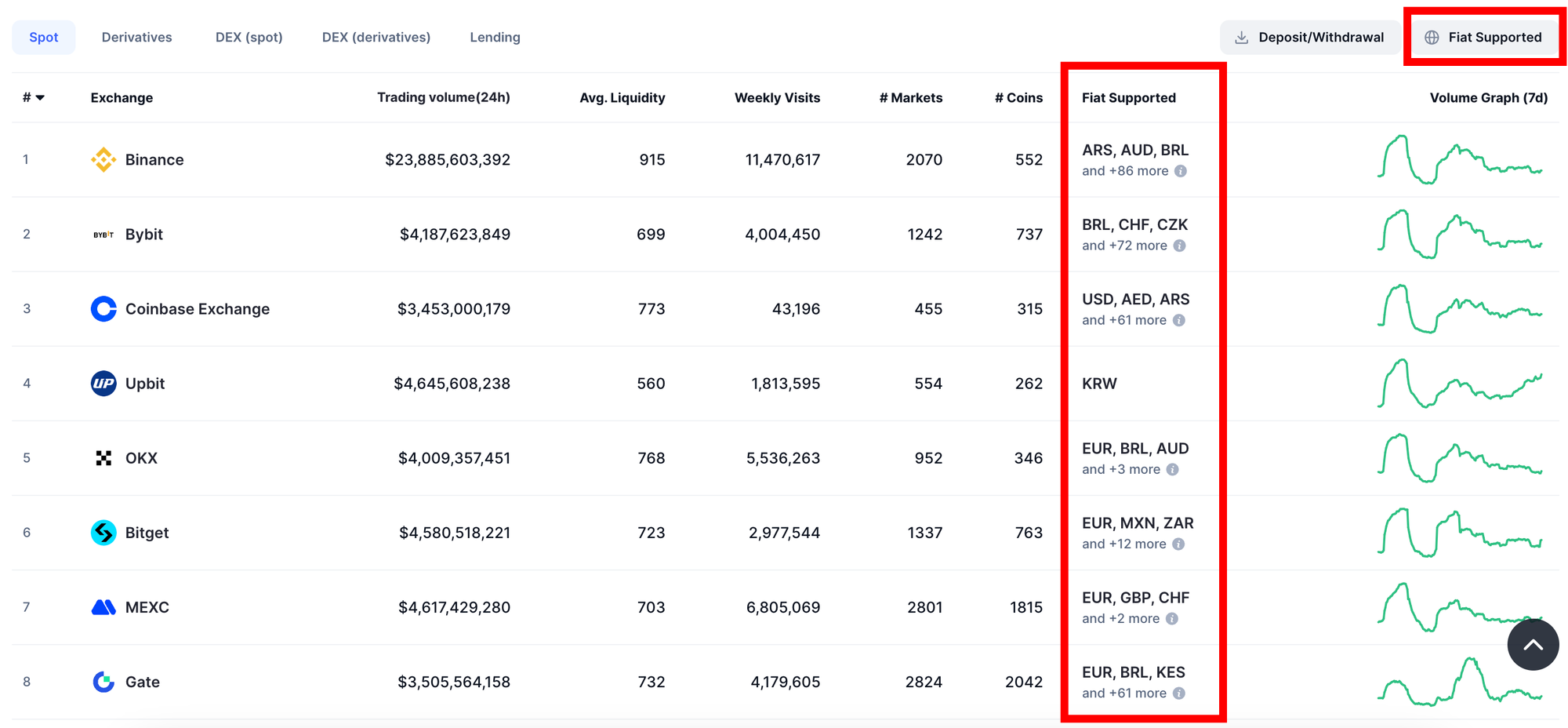Click Bitget 7d volume graph
The width and height of the screenshot is (1568, 728).
(1460, 532)
